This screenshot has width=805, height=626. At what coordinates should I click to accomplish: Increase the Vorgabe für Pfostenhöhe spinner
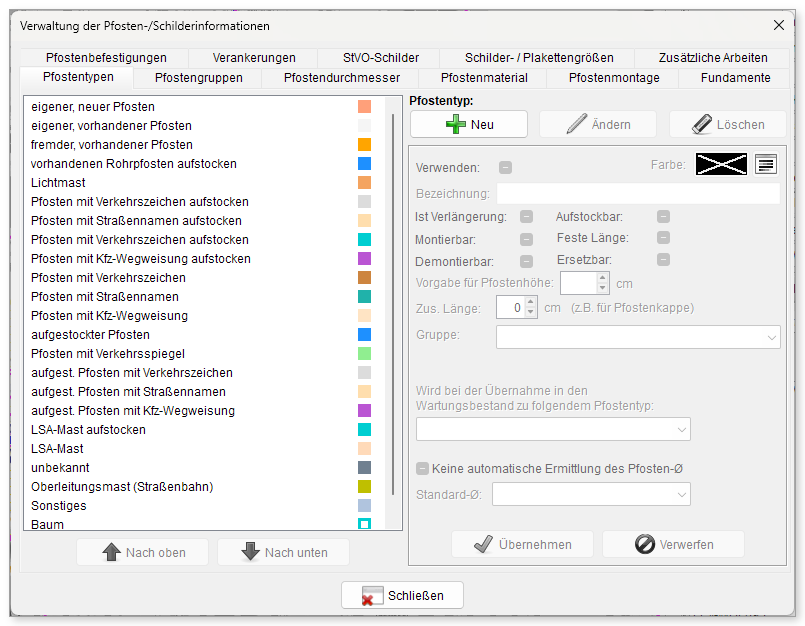point(603,278)
